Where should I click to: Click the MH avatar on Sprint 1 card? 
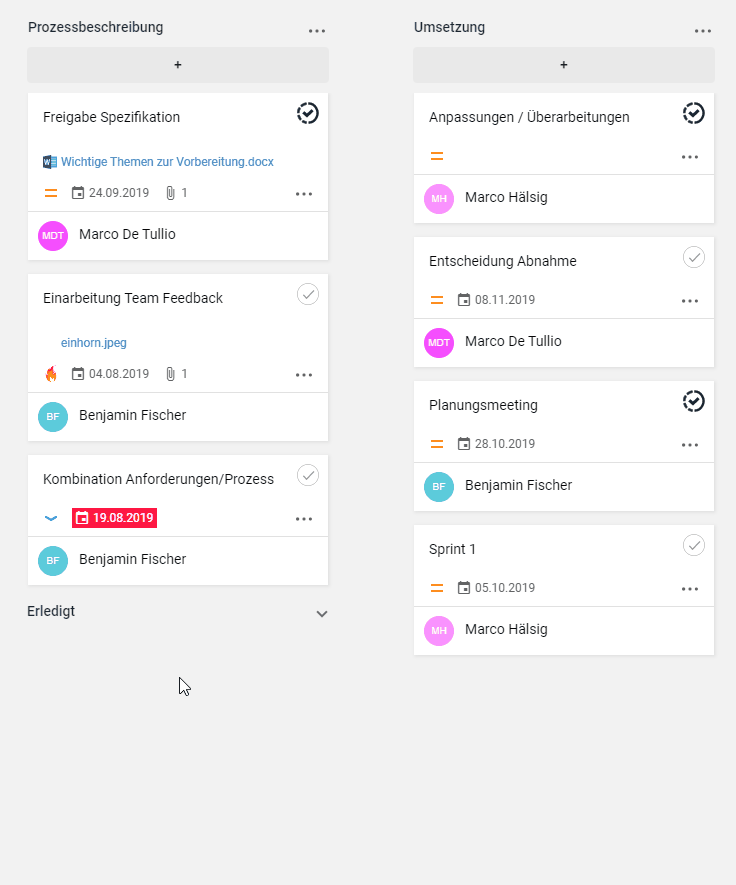[x=439, y=630]
